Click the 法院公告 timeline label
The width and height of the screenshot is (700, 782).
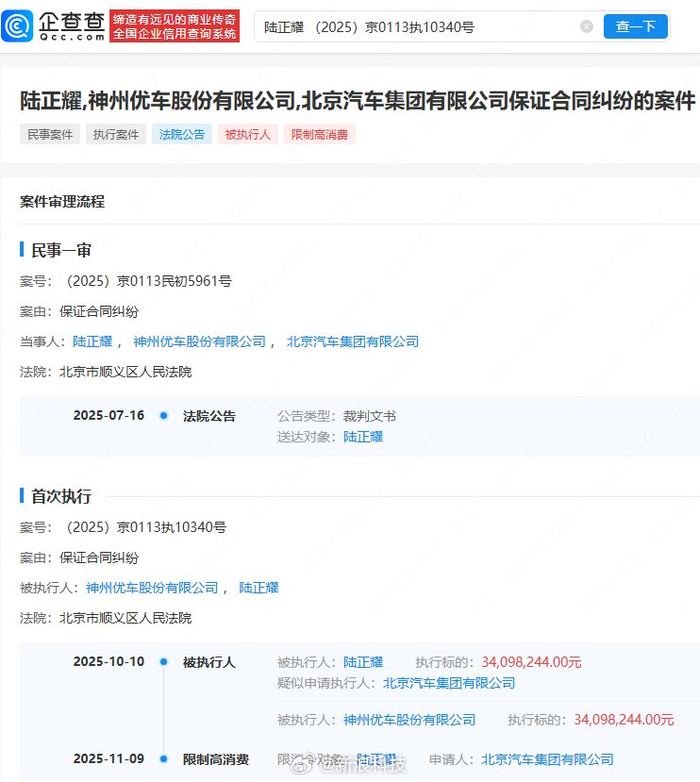coord(209,416)
